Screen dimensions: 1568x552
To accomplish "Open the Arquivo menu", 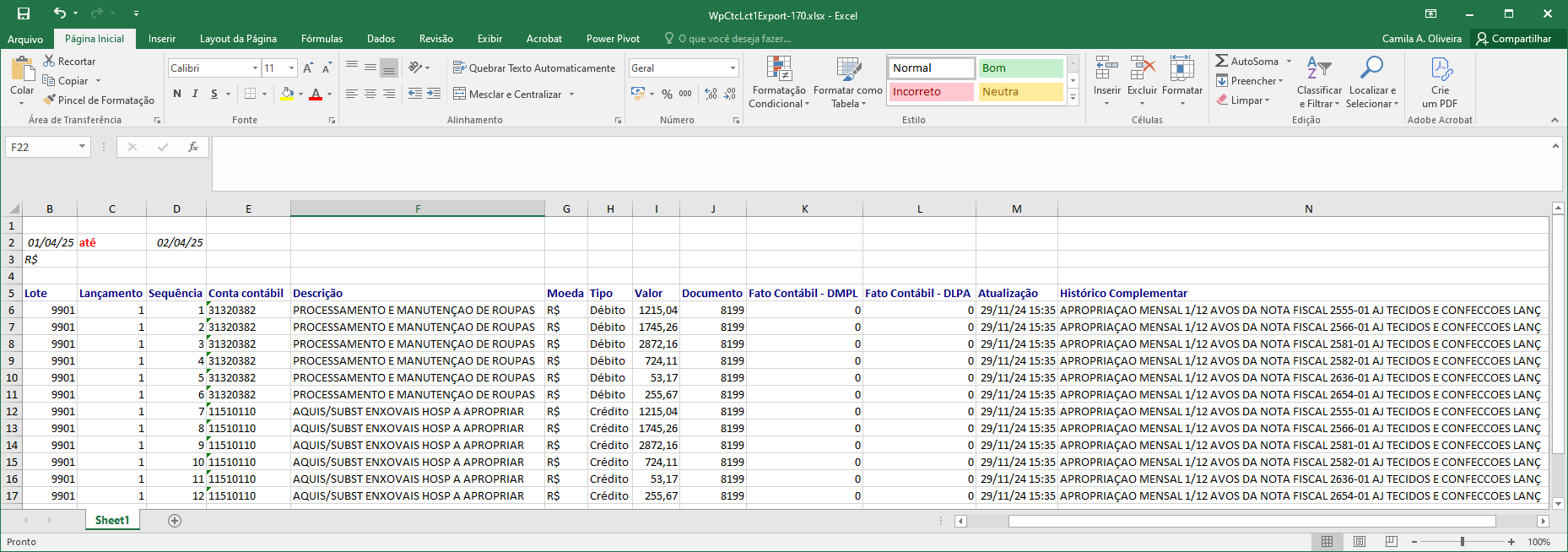I will (x=25, y=39).
